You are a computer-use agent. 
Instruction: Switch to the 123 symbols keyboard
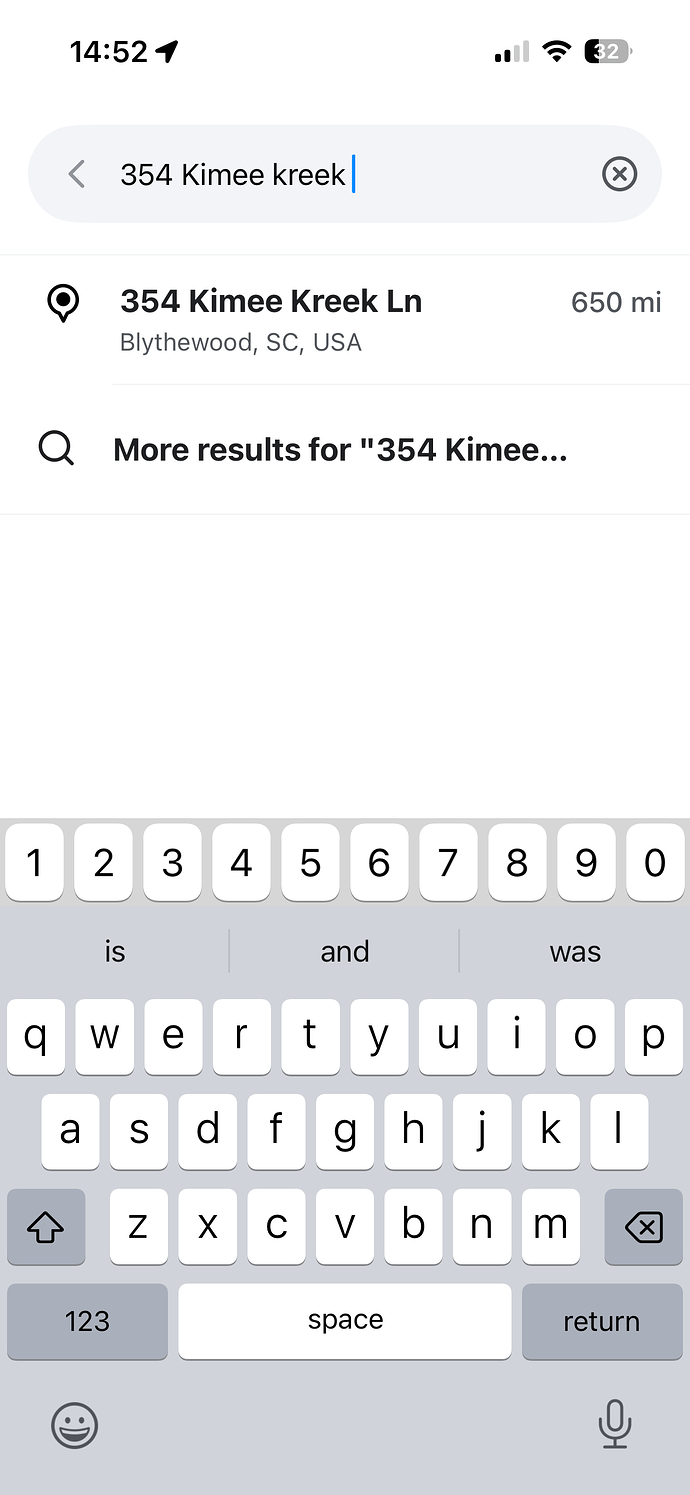(x=87, y=1321)
